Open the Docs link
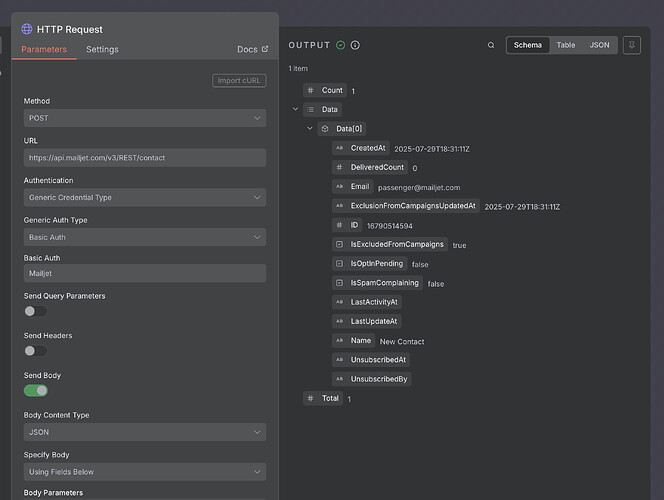Viewport: 664px width, 500px height. click(252, 50)
